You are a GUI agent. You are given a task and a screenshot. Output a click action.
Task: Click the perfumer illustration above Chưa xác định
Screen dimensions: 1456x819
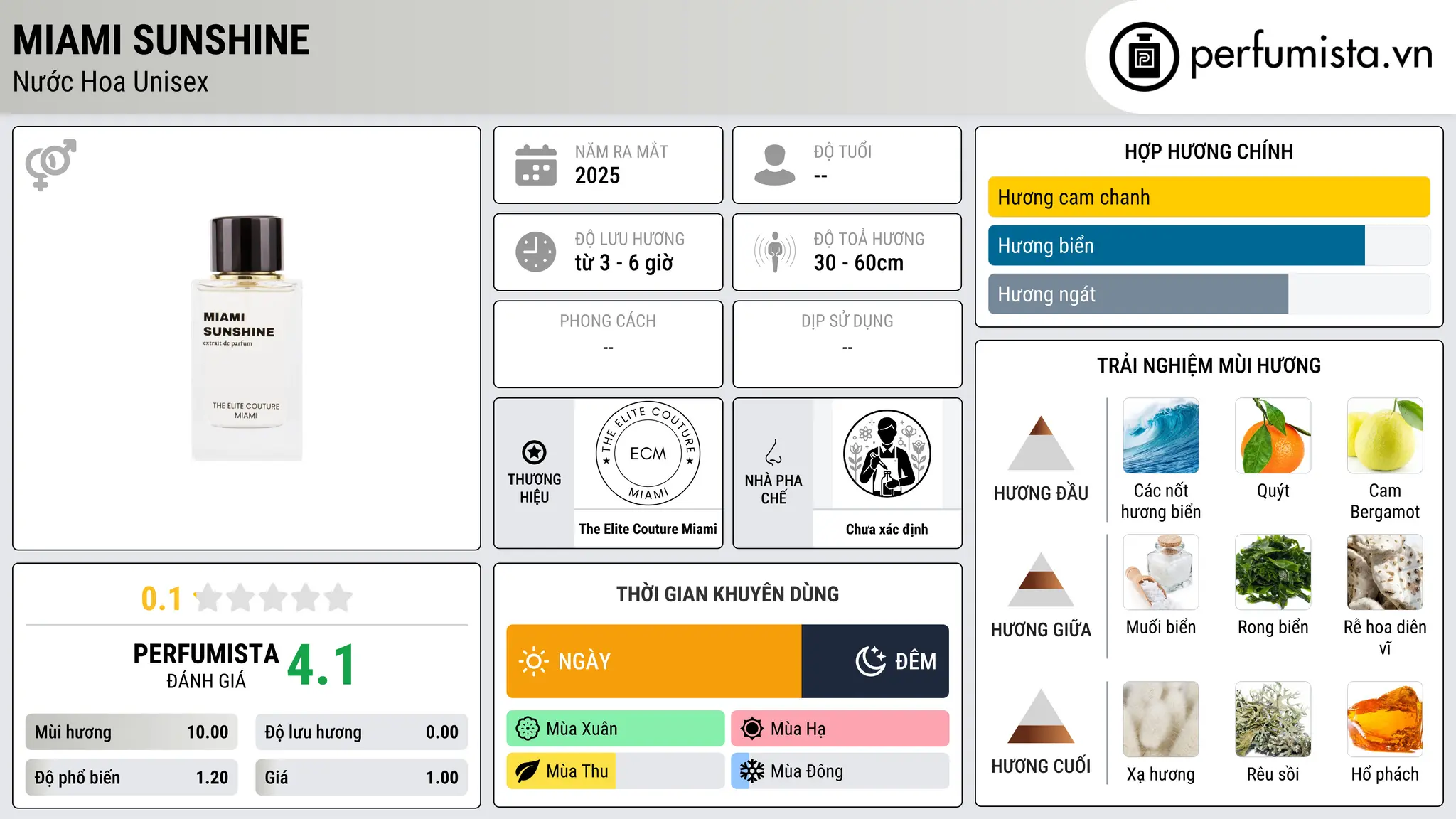[x=887, y=454]
